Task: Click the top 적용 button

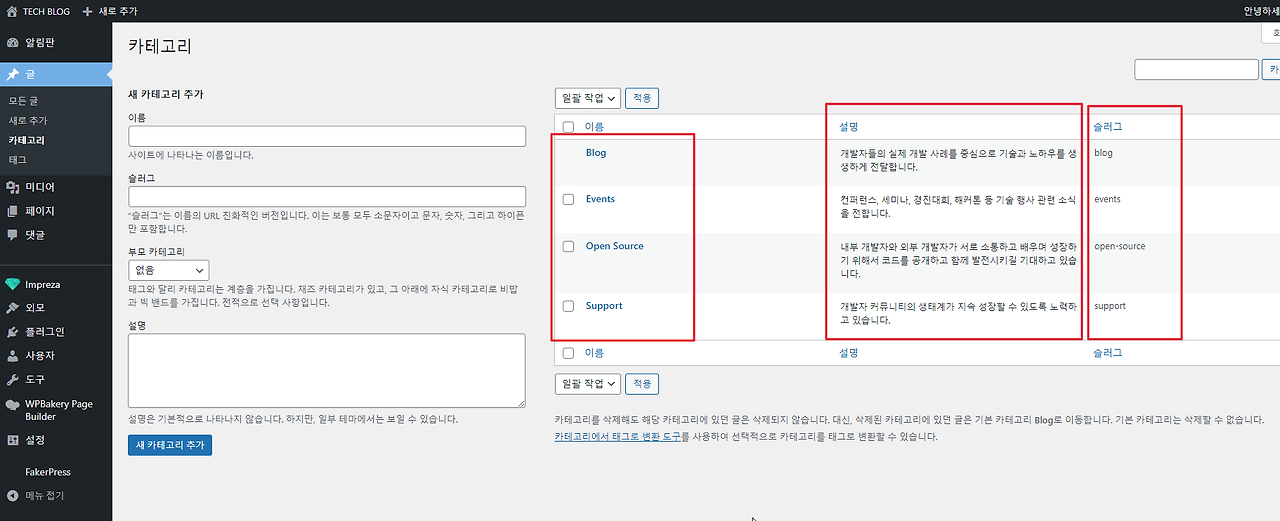Action: [x=642, y=98]
